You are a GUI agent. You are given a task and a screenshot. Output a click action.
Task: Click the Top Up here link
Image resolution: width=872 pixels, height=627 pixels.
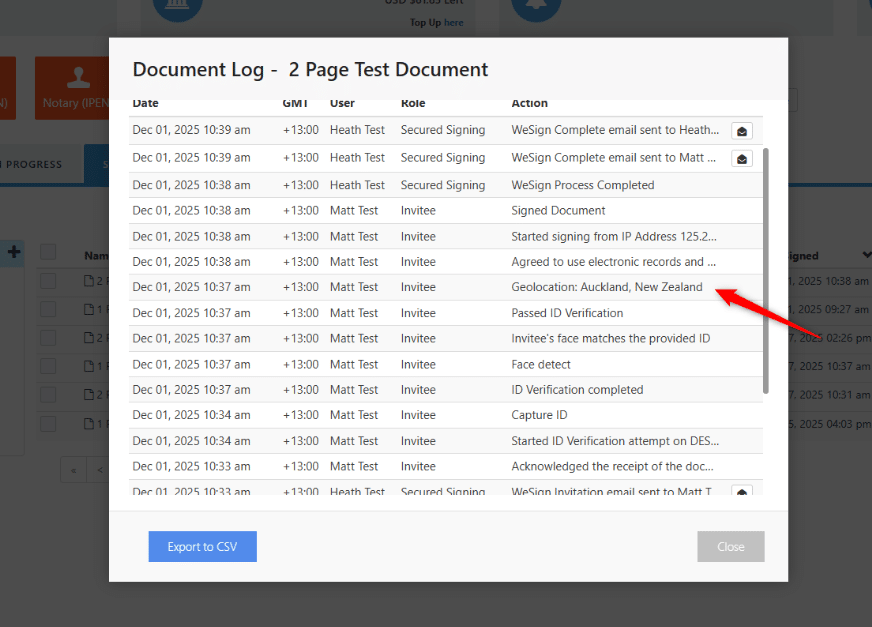point(453,23)
